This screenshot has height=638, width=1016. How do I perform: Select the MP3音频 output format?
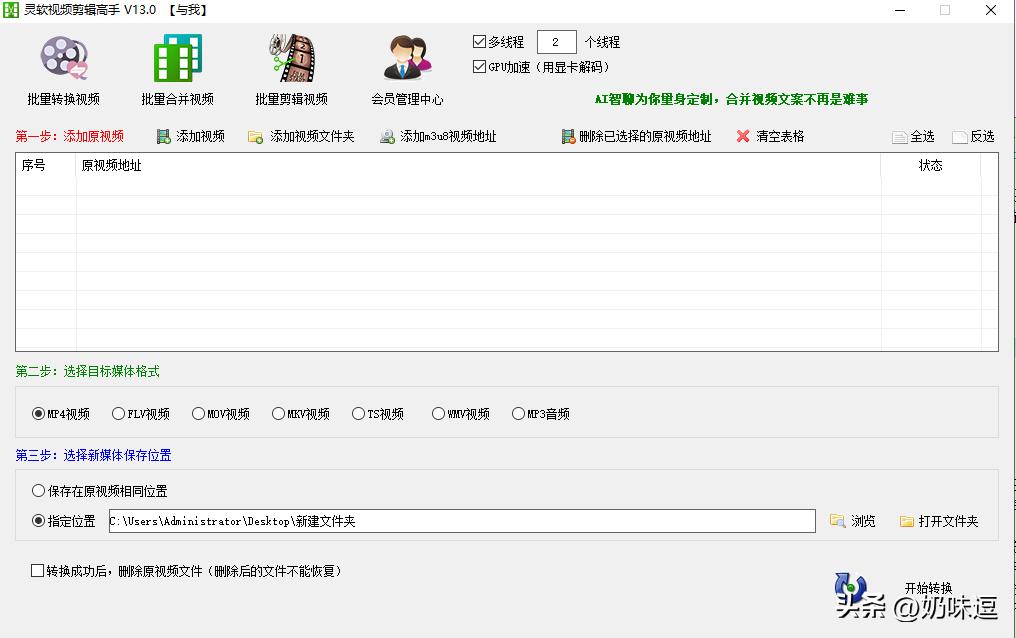coord(519,412)
